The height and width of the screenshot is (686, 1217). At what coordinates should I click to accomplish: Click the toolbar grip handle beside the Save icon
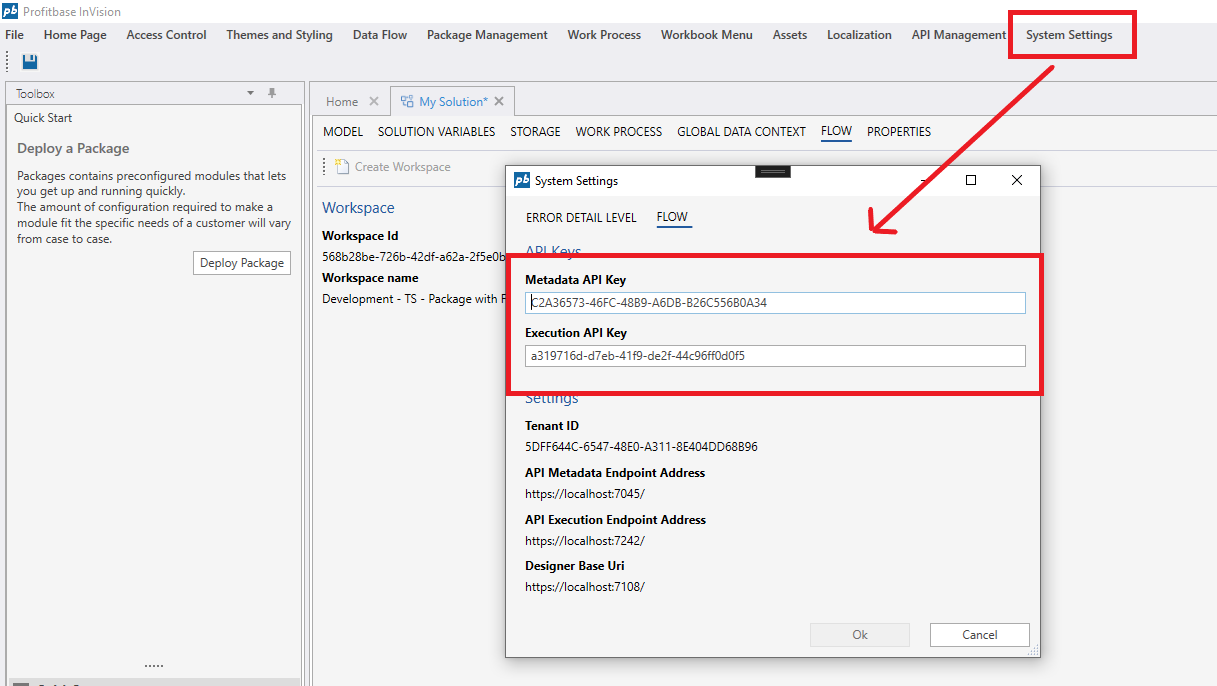(9, 62)
